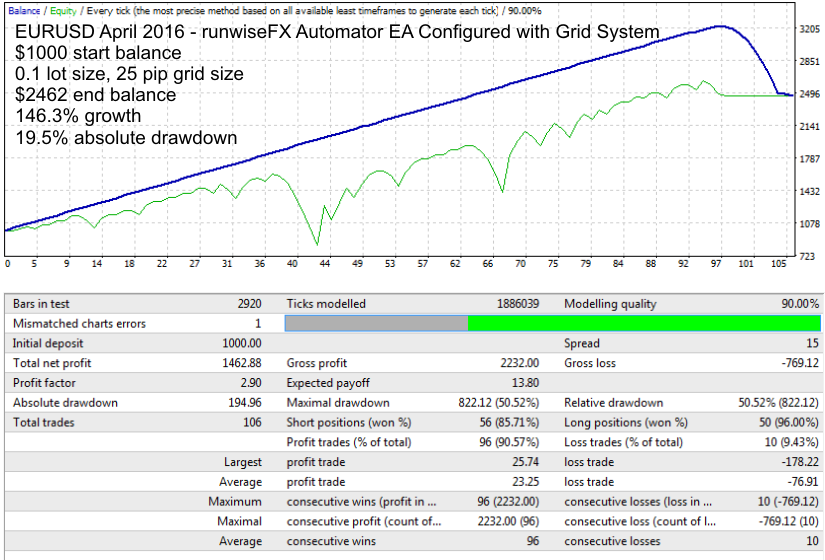Click the Mismatched charts errors label
This screenshot has height=560, width=825.
(79, 323)
